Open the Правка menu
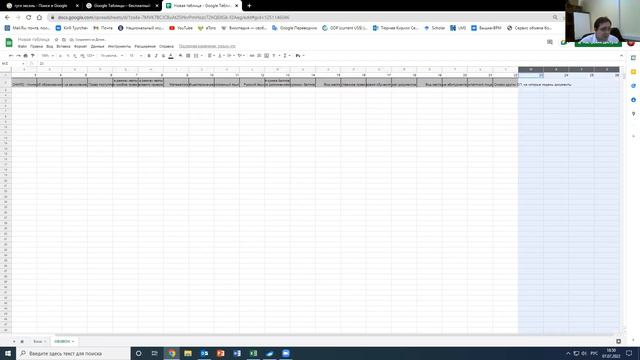 (36, 47)
